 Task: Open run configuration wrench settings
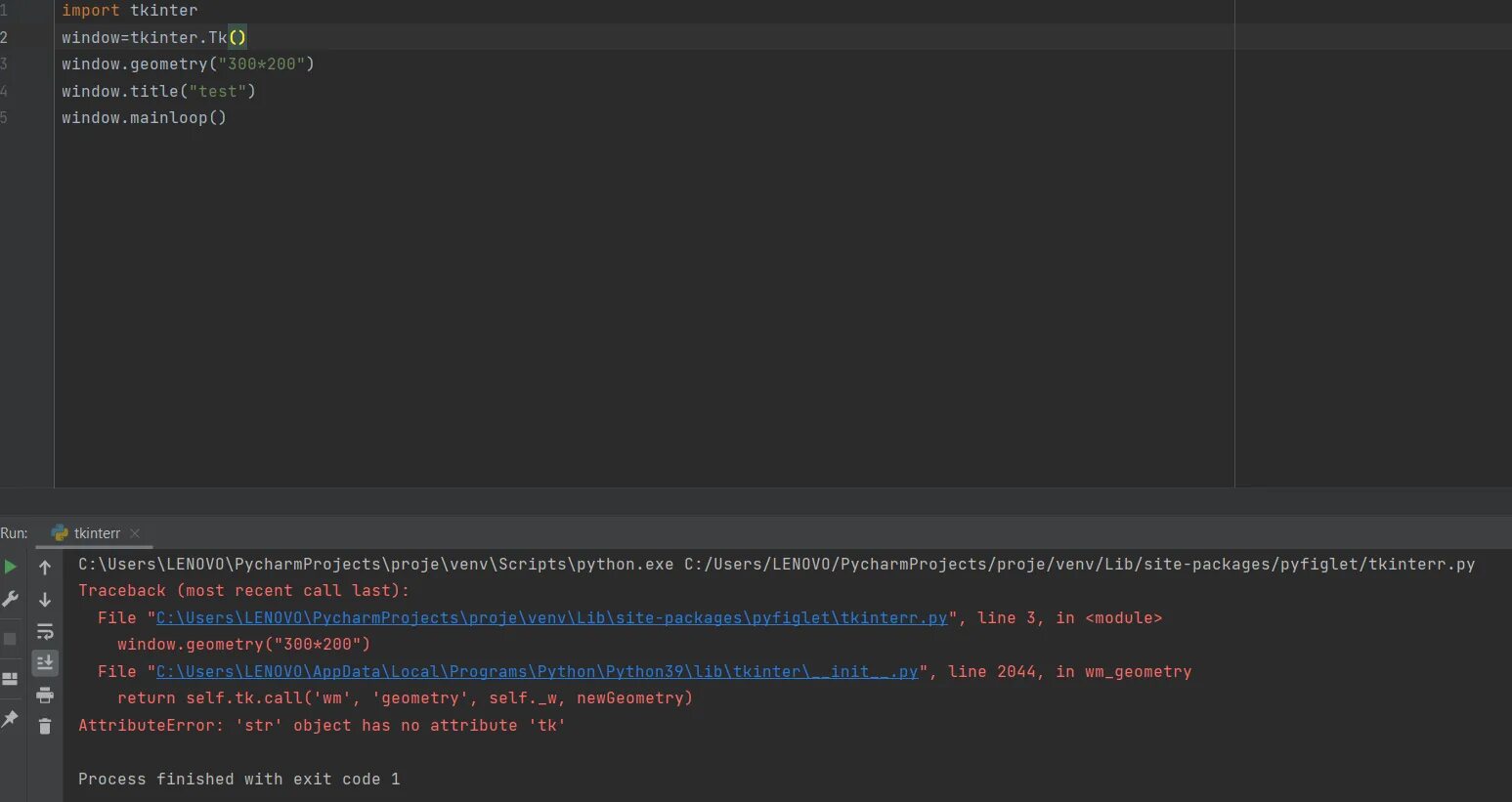(11, 599)
